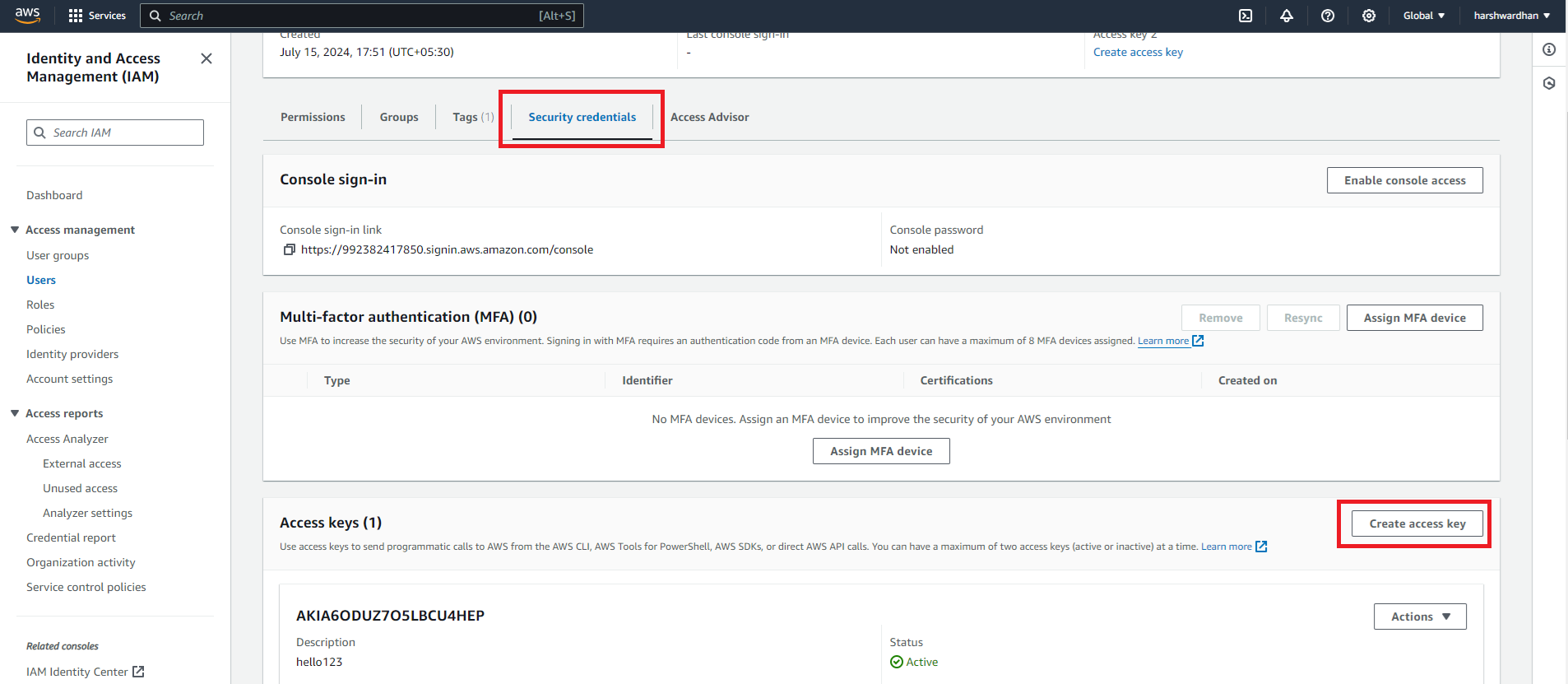
Task: Close the IAM navigation panel
Action: 206,58
